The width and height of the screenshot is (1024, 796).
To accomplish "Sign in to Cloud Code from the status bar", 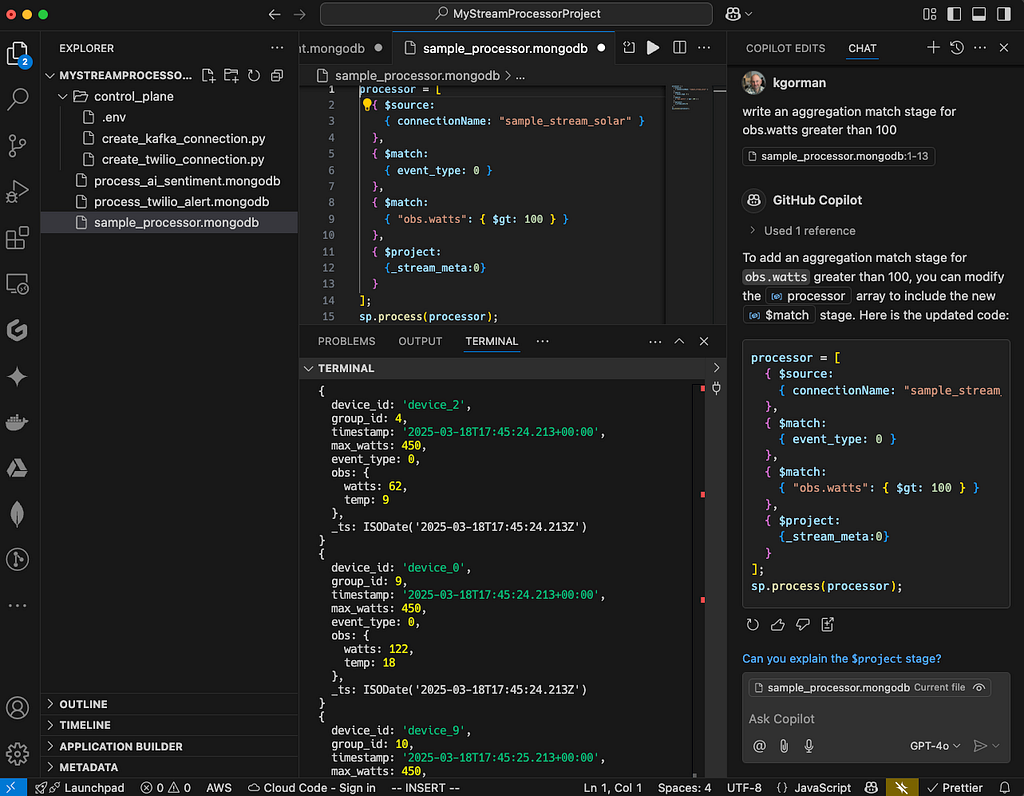I will 311,788.
